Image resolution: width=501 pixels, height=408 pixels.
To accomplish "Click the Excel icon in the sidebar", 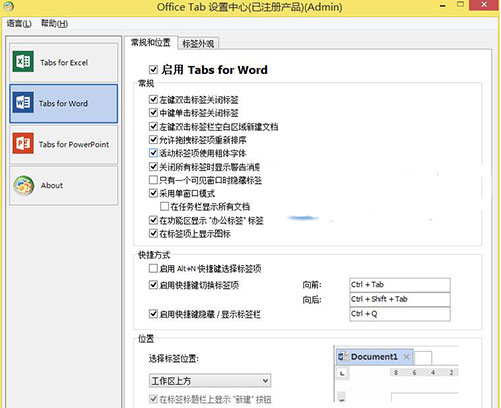I will pyautogui.click(x=23, y=61).
